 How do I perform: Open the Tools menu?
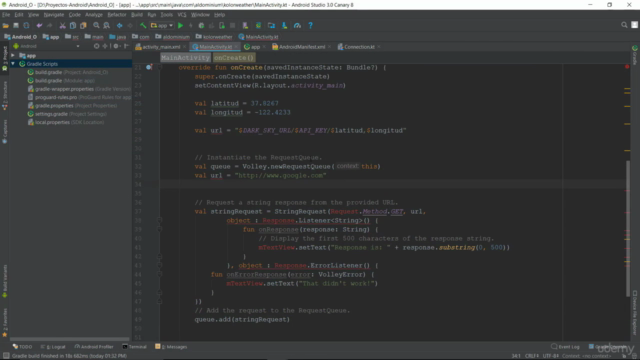[x=167, y=15]
